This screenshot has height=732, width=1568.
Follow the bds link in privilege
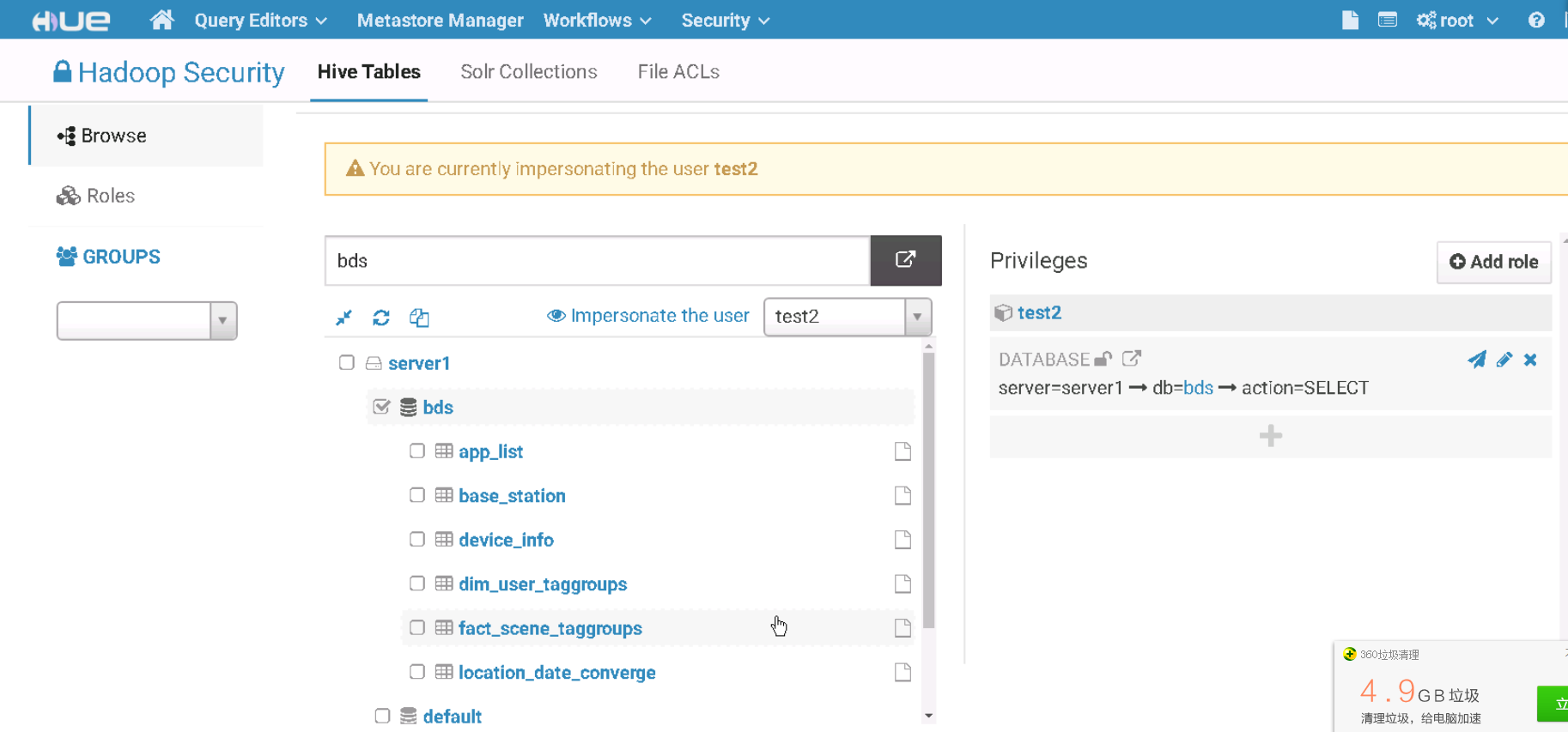click(1198, 388)
